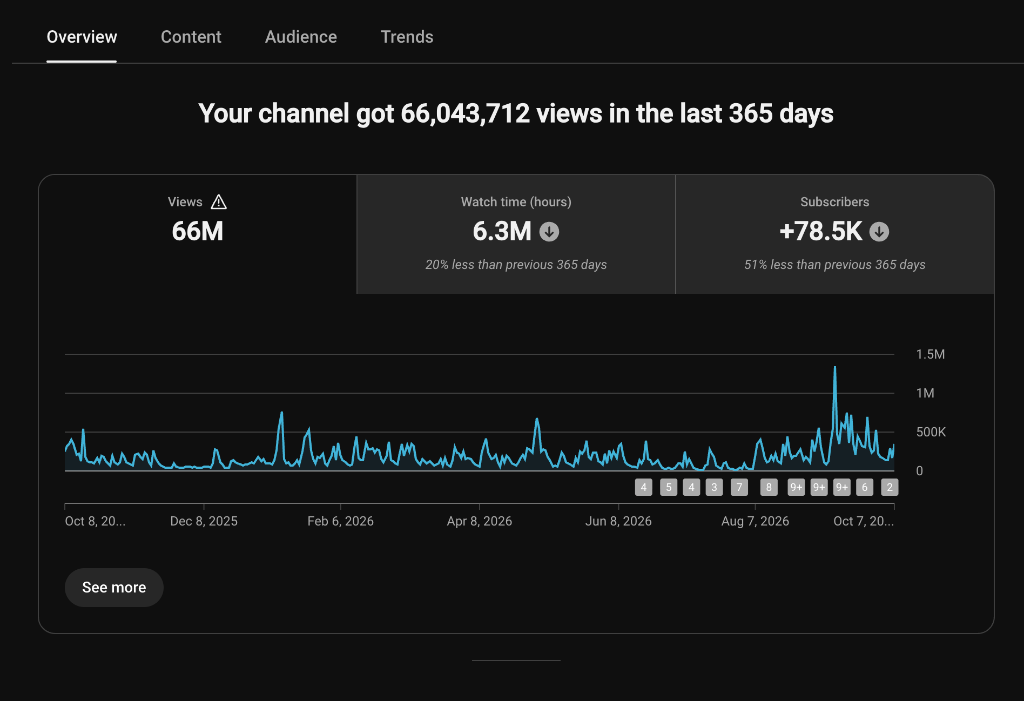1024x701 pixels.
Task: Click the warning triangle icon beside Views
Action: pyautogui.click(x=219, y=202)
